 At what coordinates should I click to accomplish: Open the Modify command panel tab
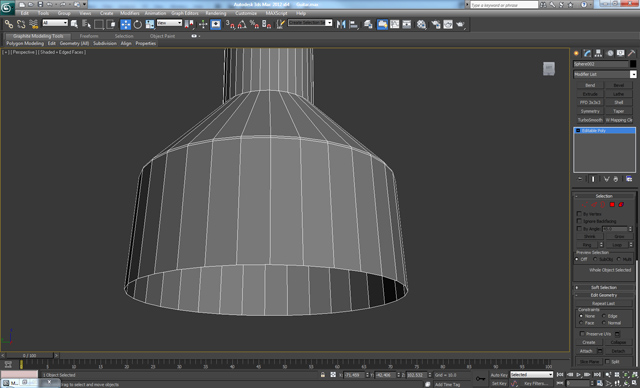tap(587, 53)
